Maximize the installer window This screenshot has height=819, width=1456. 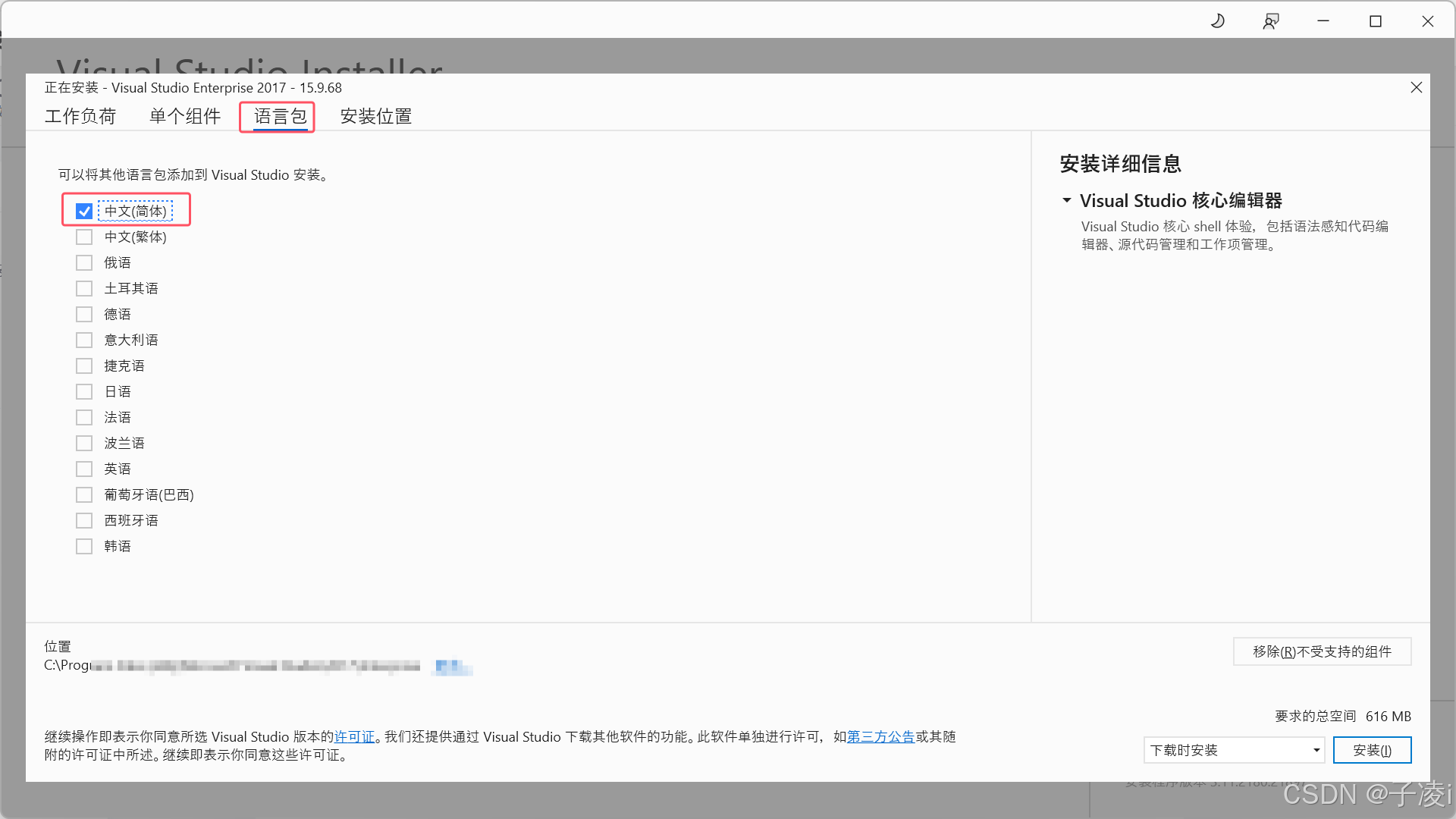click(1376, 21)
